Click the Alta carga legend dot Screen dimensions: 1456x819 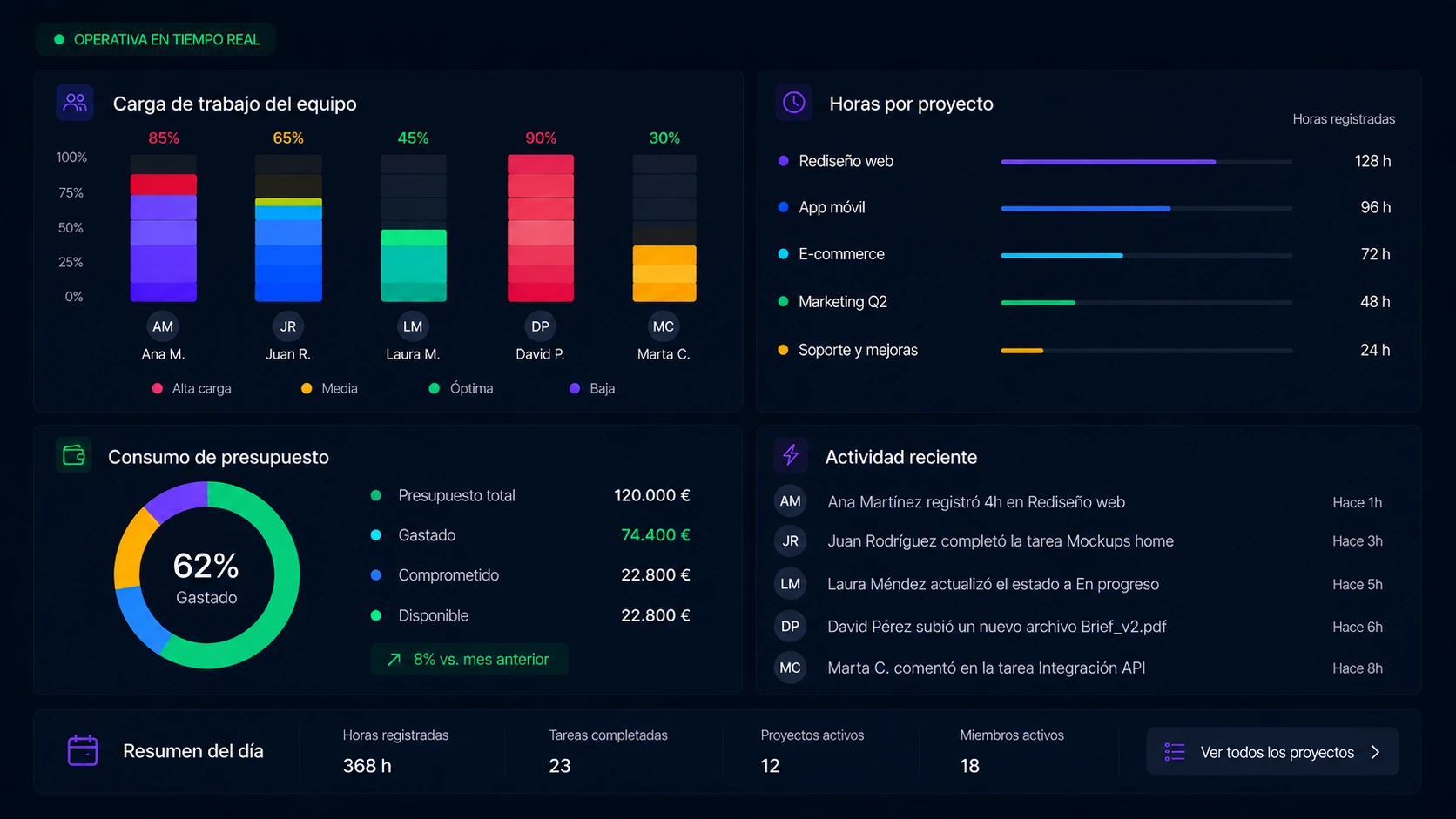[x=157, y=388]
